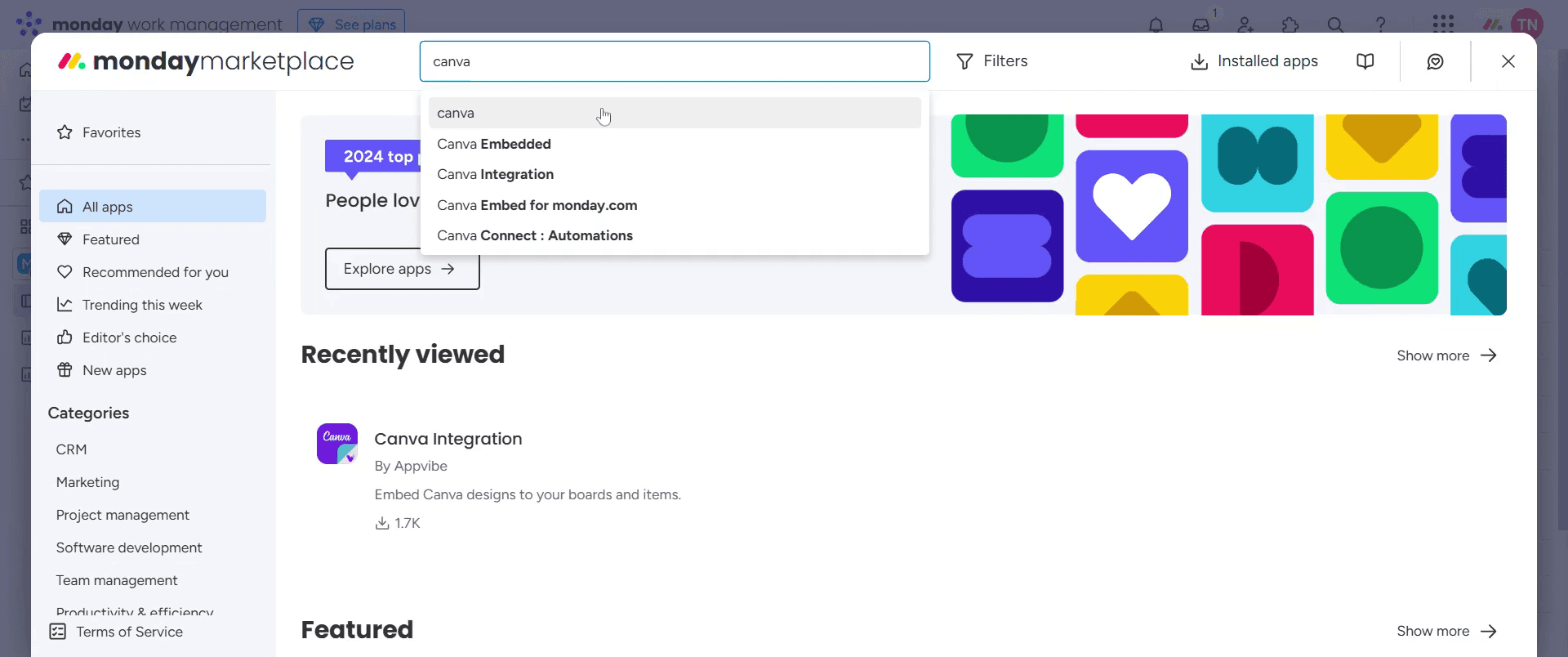Click the invite members icon
Screen dimensions: 1568x657
pos(1245,25)
